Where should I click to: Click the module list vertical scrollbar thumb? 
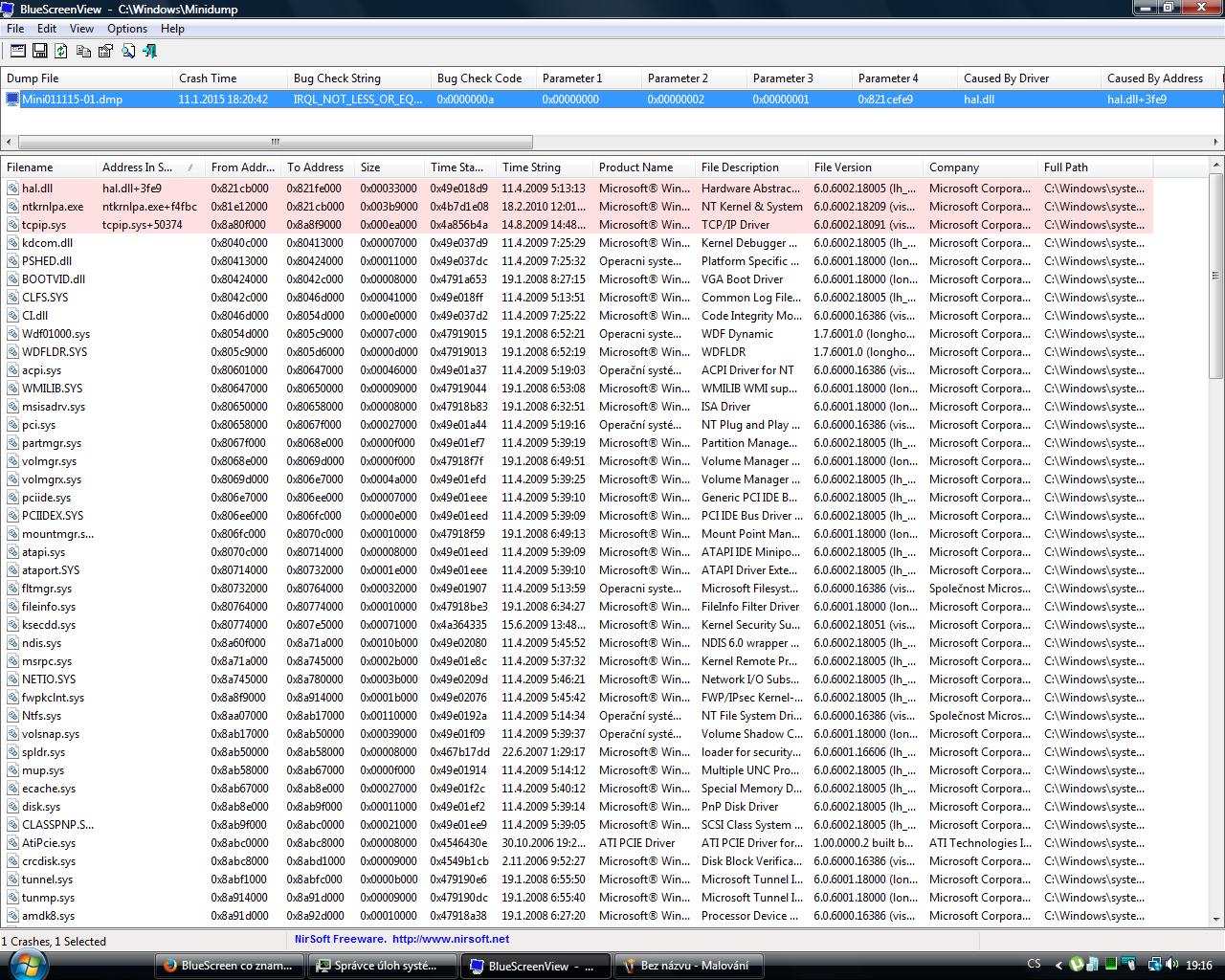(x=1216, y=276)
